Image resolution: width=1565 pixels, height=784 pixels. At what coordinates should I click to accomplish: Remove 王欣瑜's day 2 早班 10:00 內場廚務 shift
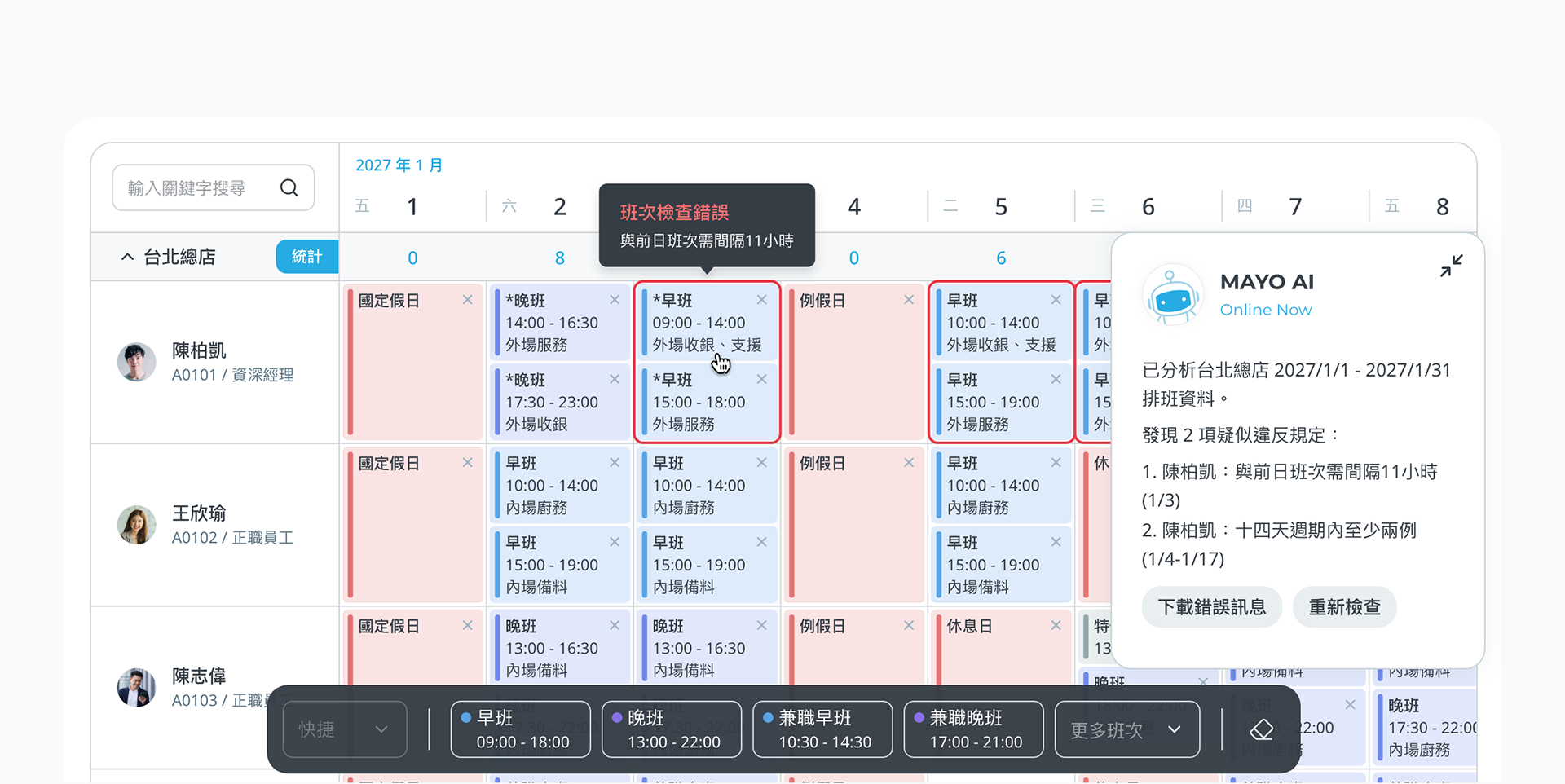pyautogui.click(x=615, y=463)
